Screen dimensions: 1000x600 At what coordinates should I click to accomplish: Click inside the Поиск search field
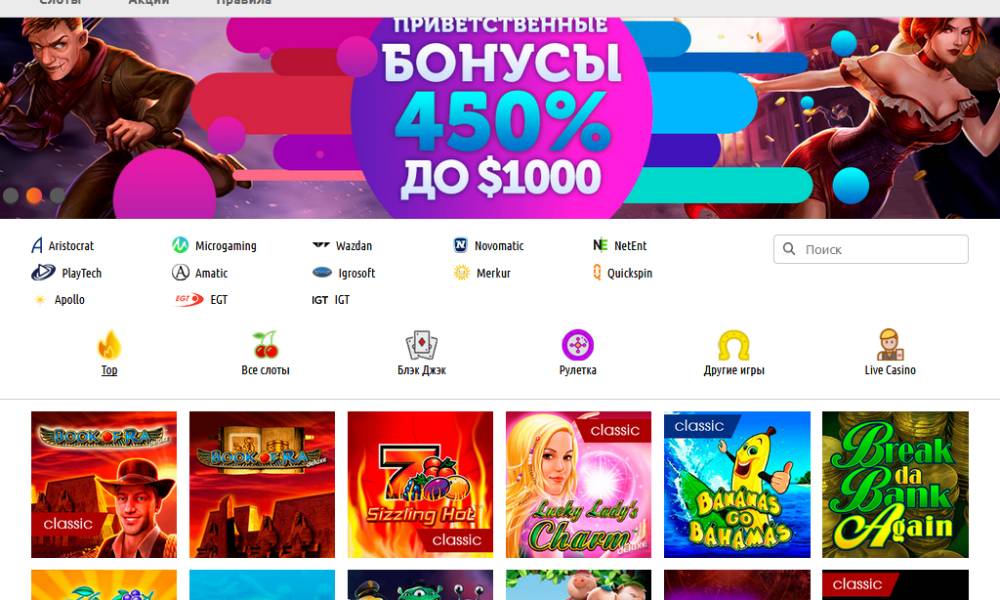point(871,249)
